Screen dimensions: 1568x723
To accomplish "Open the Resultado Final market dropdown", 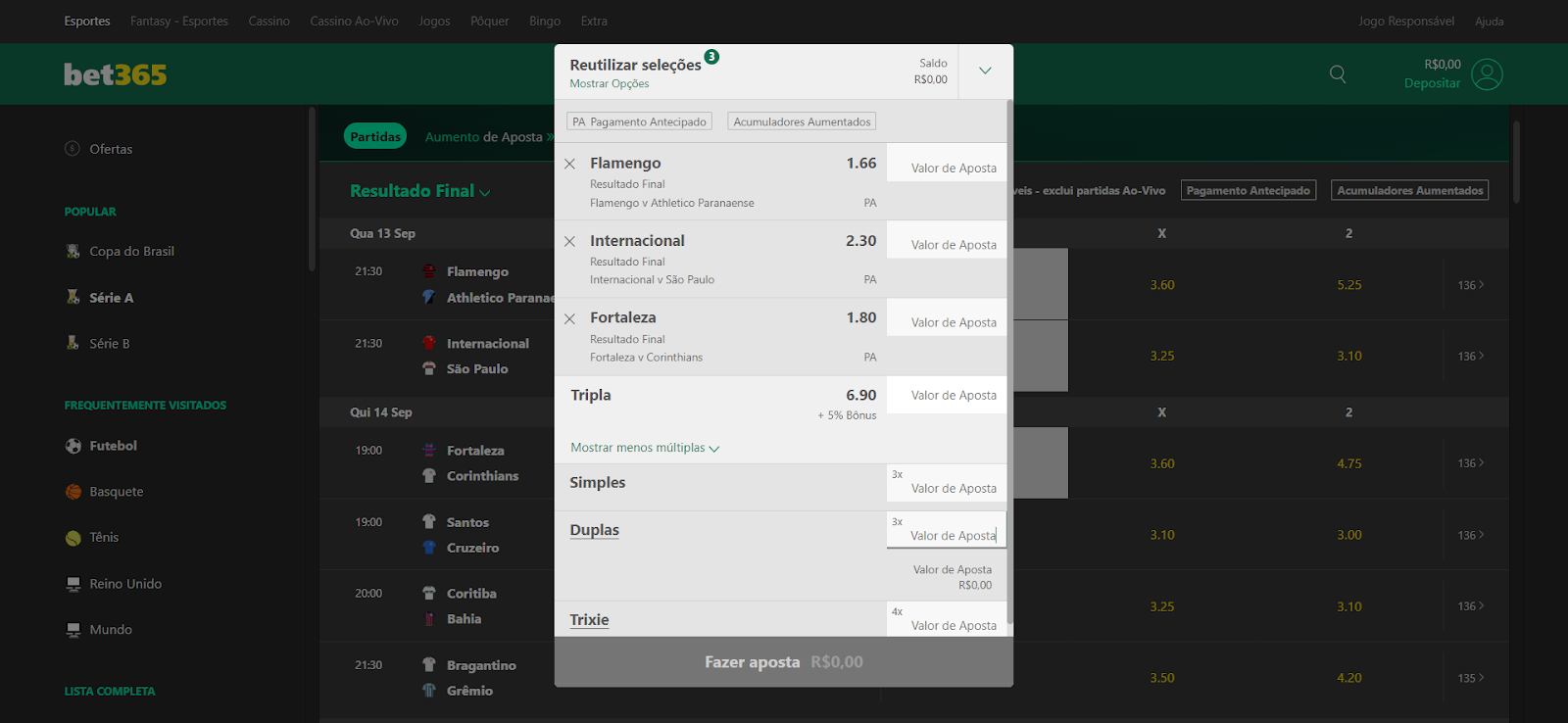I will pos(420,191).
